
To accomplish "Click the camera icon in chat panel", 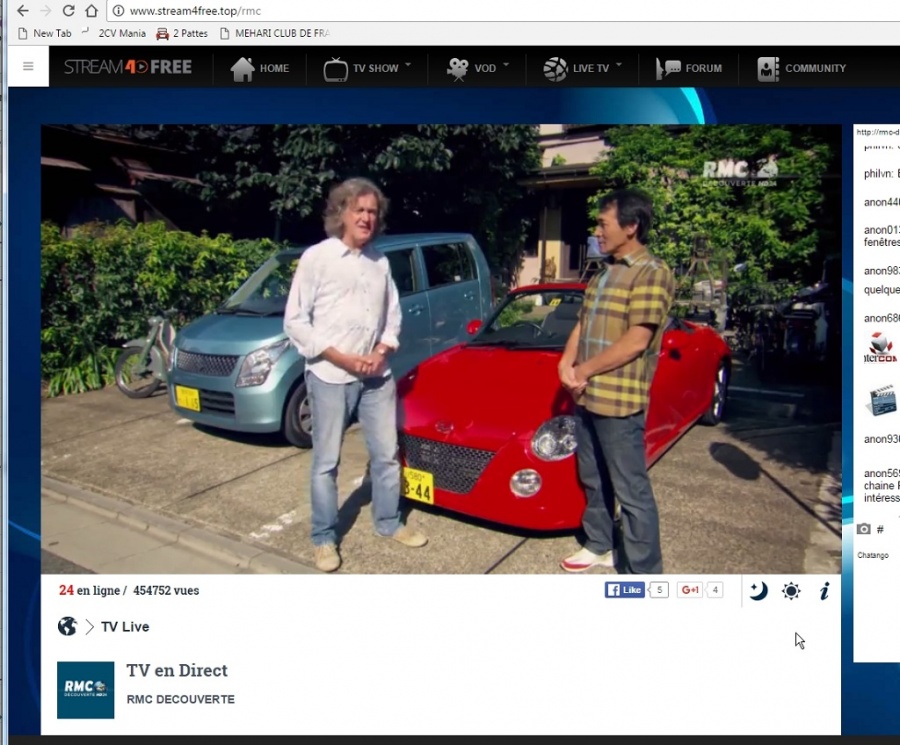I will (x=863, y=529).
